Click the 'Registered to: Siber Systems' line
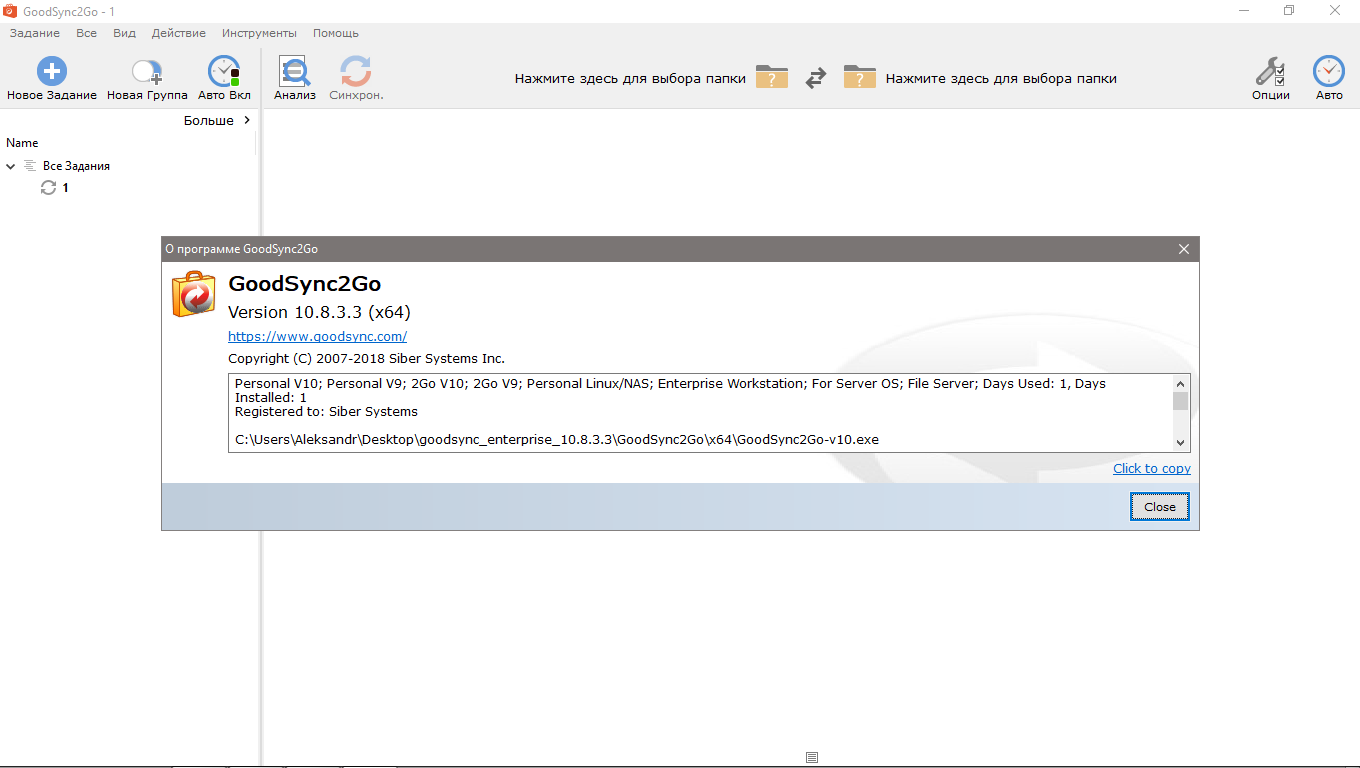Image resolution: width=1360 pixels, height=768 pixels. pos(326,411)
